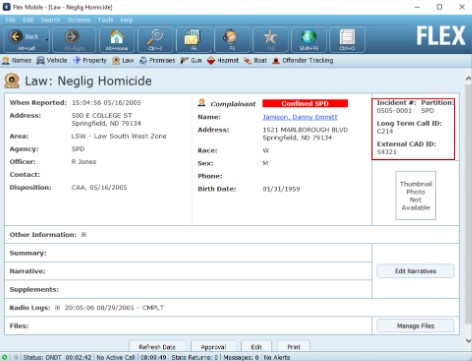
Task: Select the address 500 E COLLEGE ST
Action: tap(102, 115)
